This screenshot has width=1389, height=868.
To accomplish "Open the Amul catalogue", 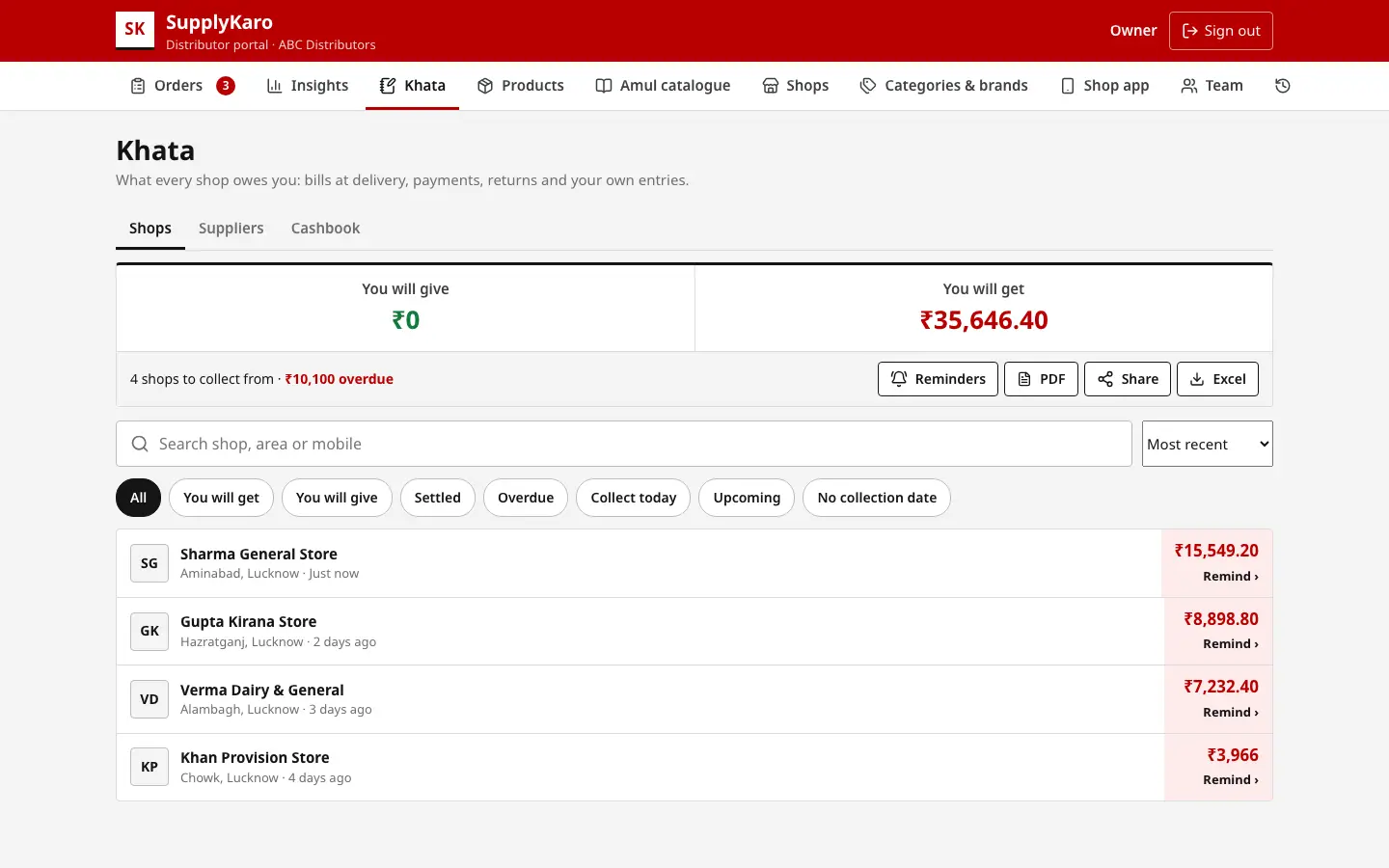I will click(663, 86).
